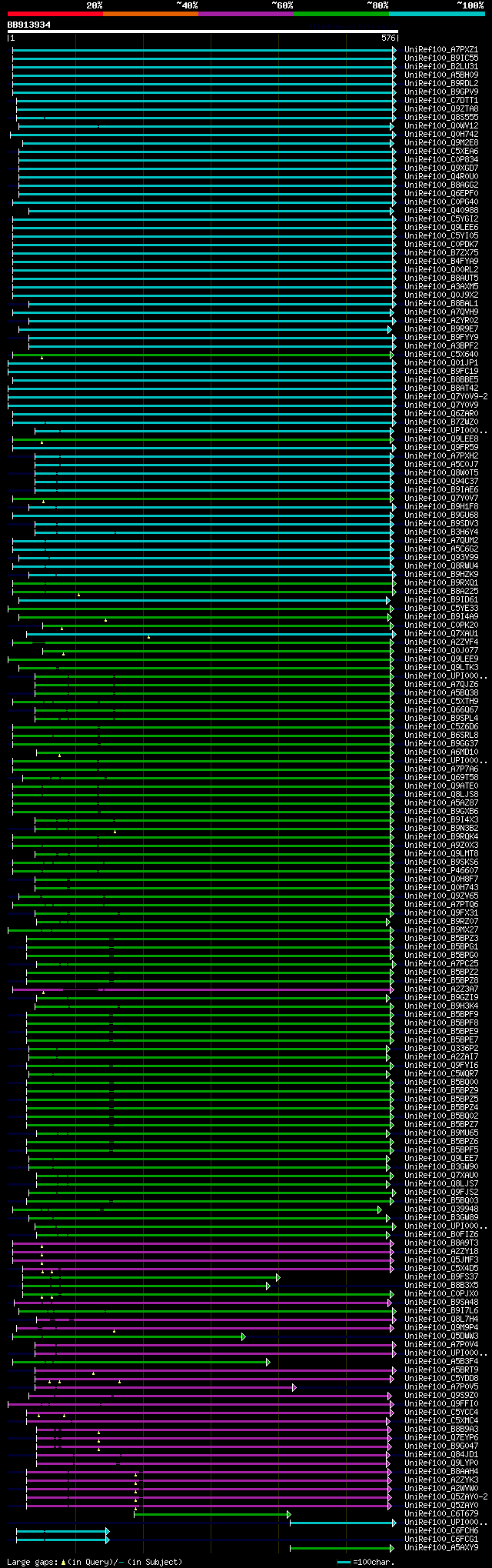Select hit label UniRef100_A7P0V5
This screenshot has width=492, height=1568.
coord(441,1387)
